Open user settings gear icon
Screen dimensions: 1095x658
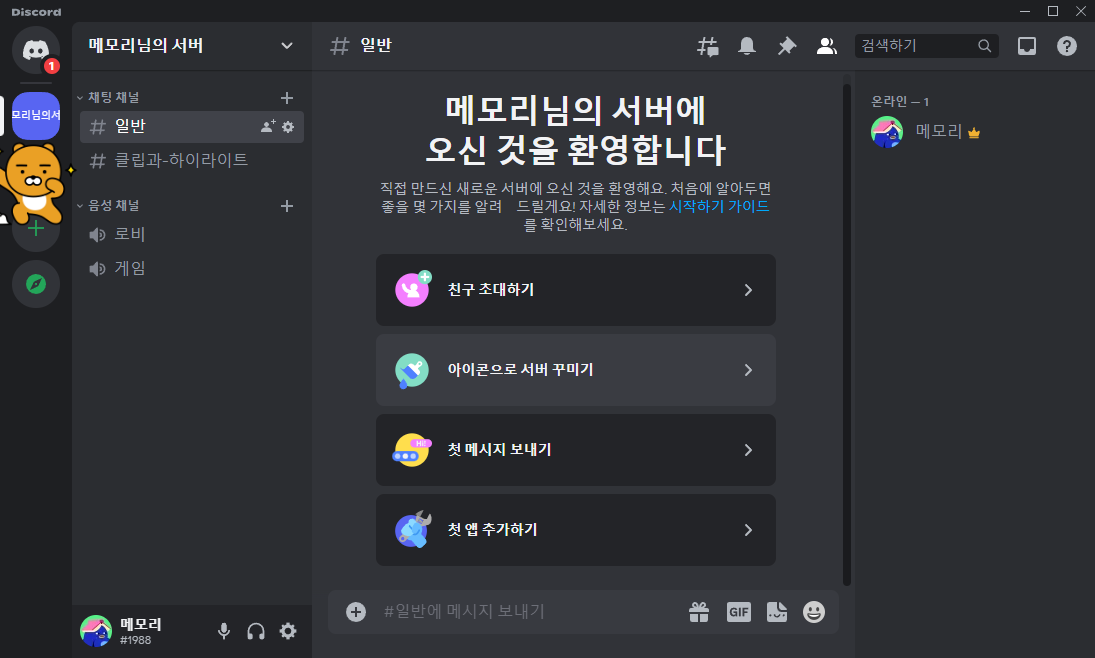click(288, 631)
